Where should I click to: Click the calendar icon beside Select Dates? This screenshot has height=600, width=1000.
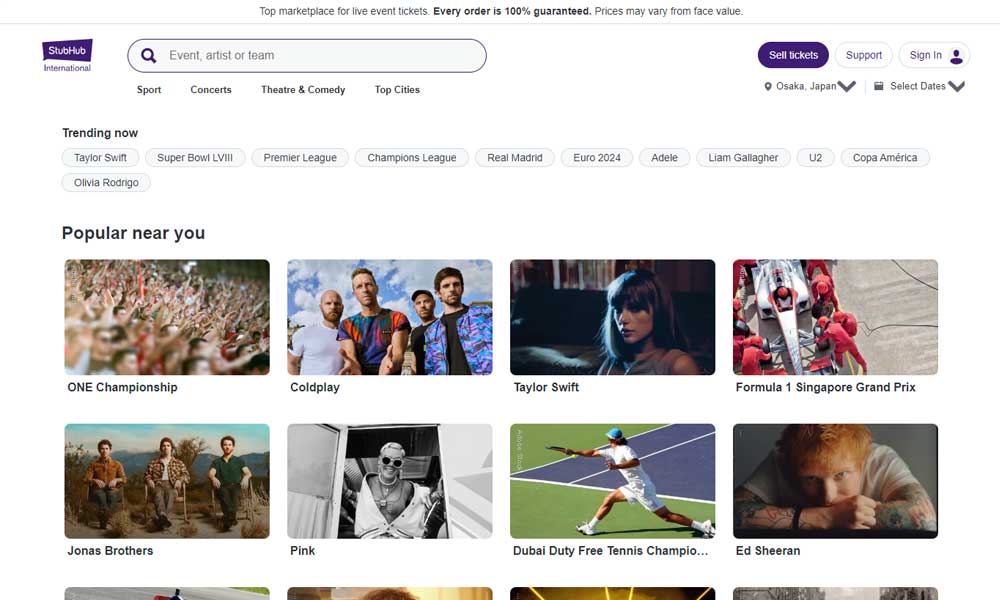coord(878,86)
